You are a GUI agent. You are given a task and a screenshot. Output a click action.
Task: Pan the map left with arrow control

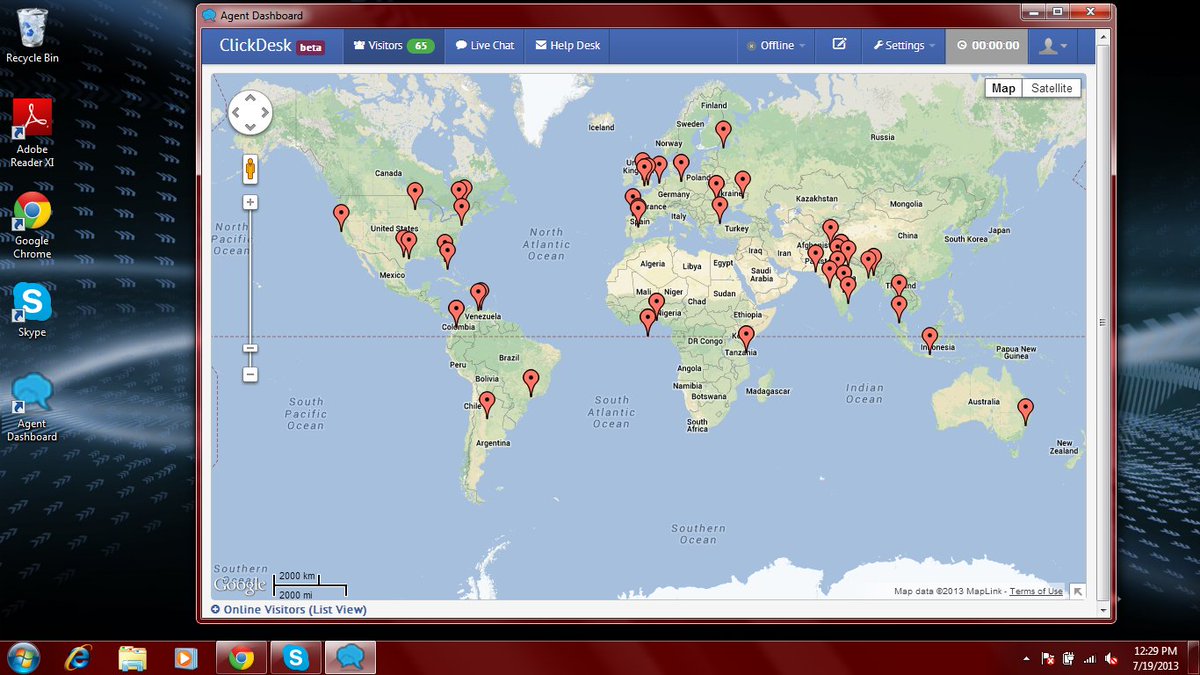point(236,113)
